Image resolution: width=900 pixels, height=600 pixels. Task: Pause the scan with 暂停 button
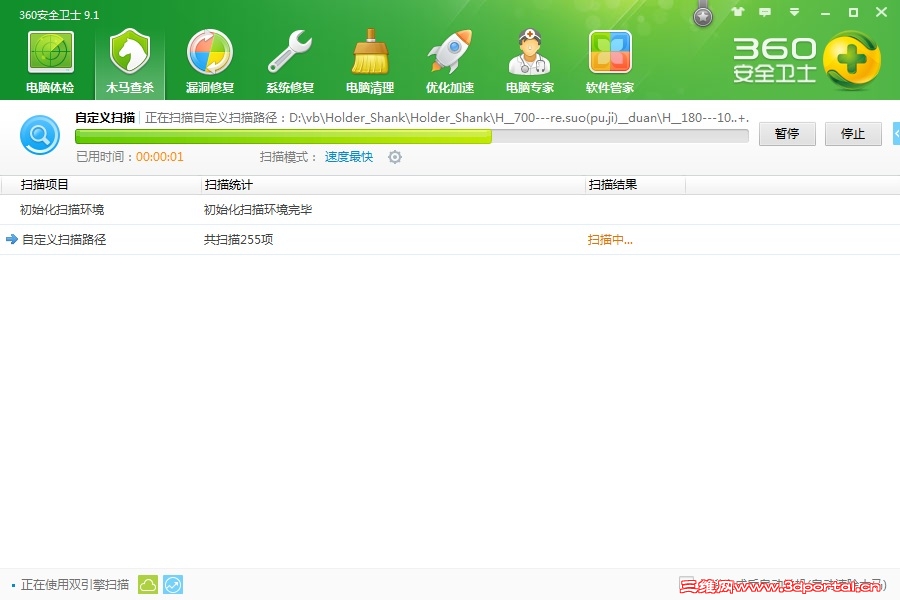coord(787,134)
